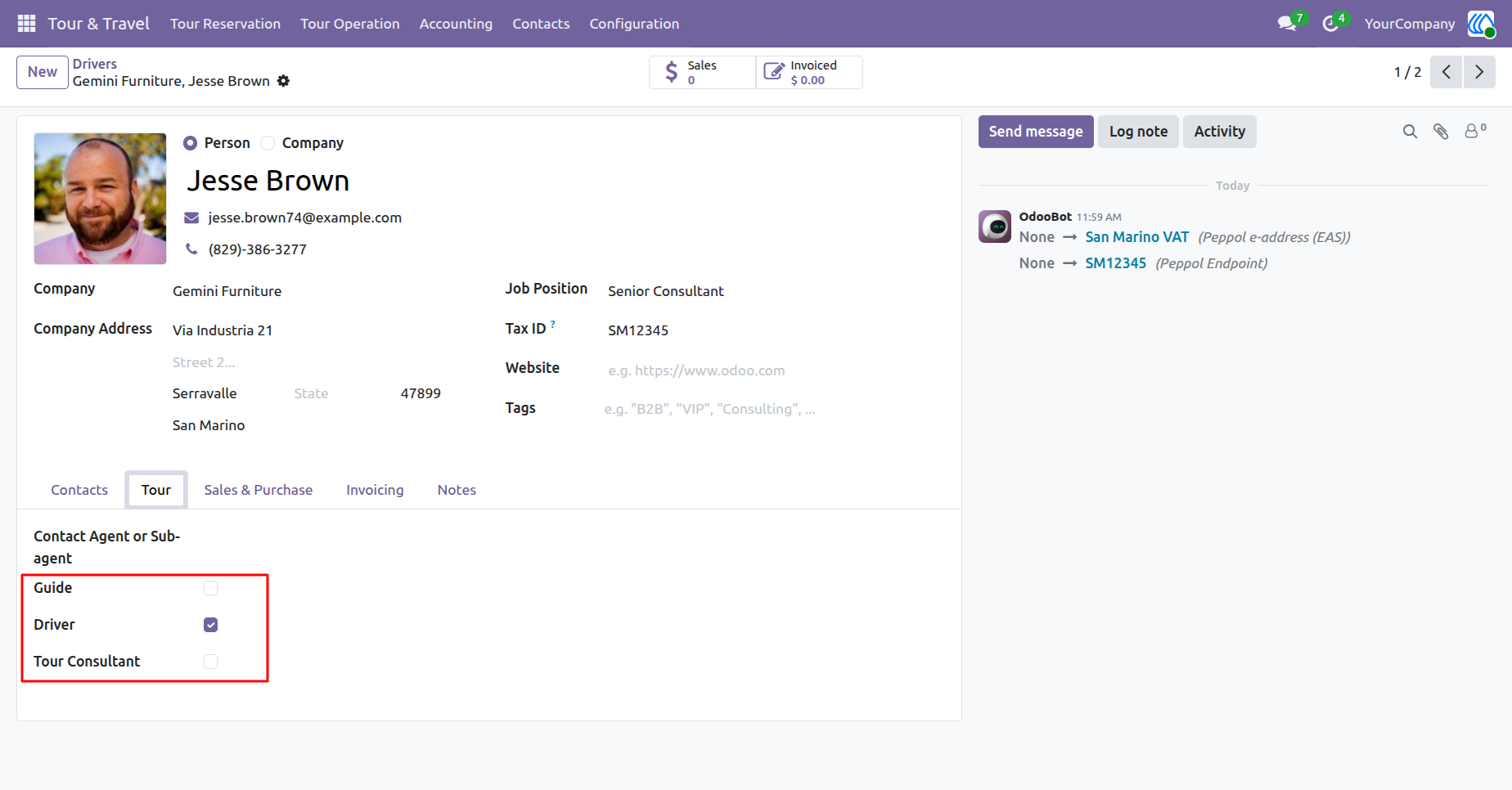Open user avatar menu in top bar
The image size is (1512, 790).
pos(1481,24)
